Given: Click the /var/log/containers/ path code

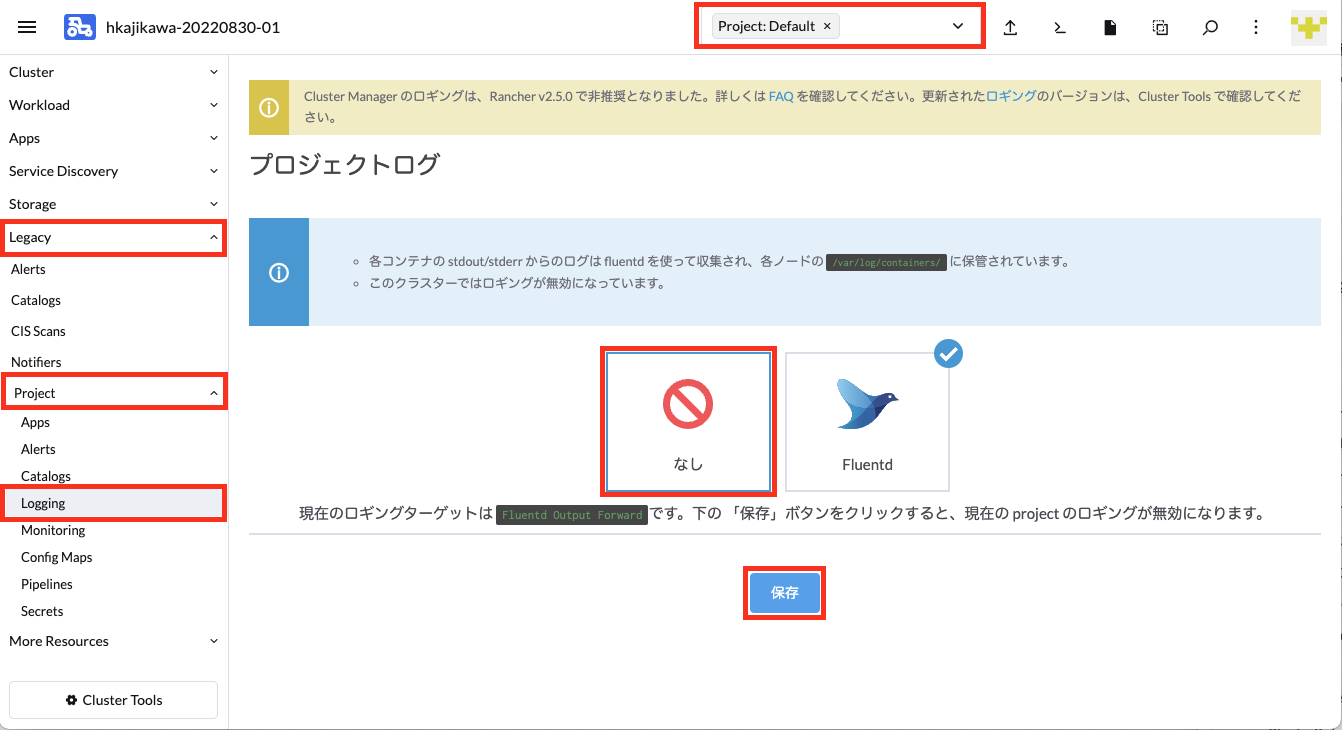Looking at the screenshot, I should (x=886, y=263).
